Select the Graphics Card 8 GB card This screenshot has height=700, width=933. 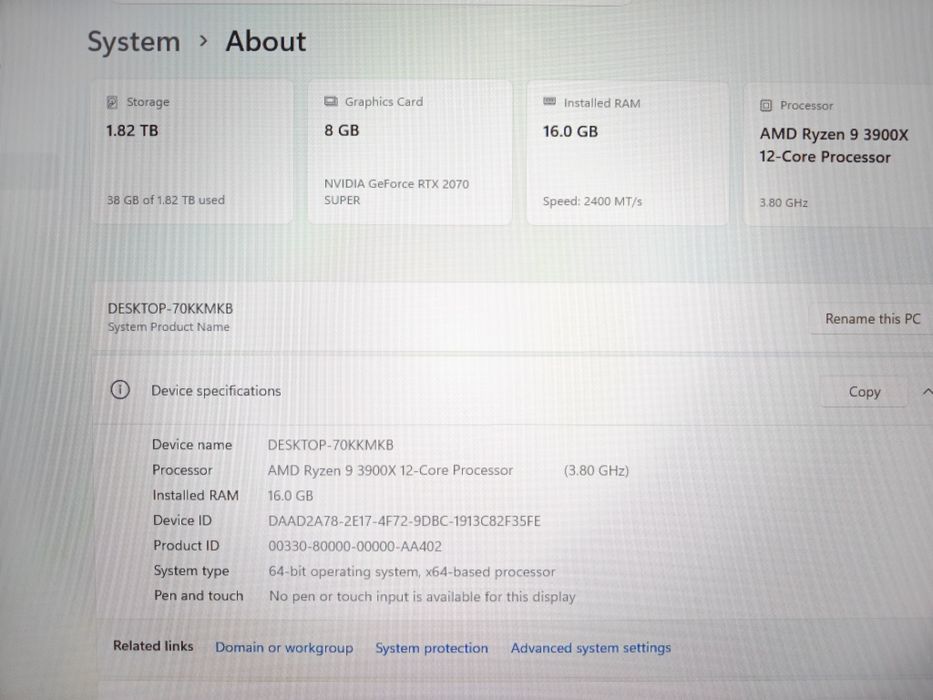[x=410, y=152]
